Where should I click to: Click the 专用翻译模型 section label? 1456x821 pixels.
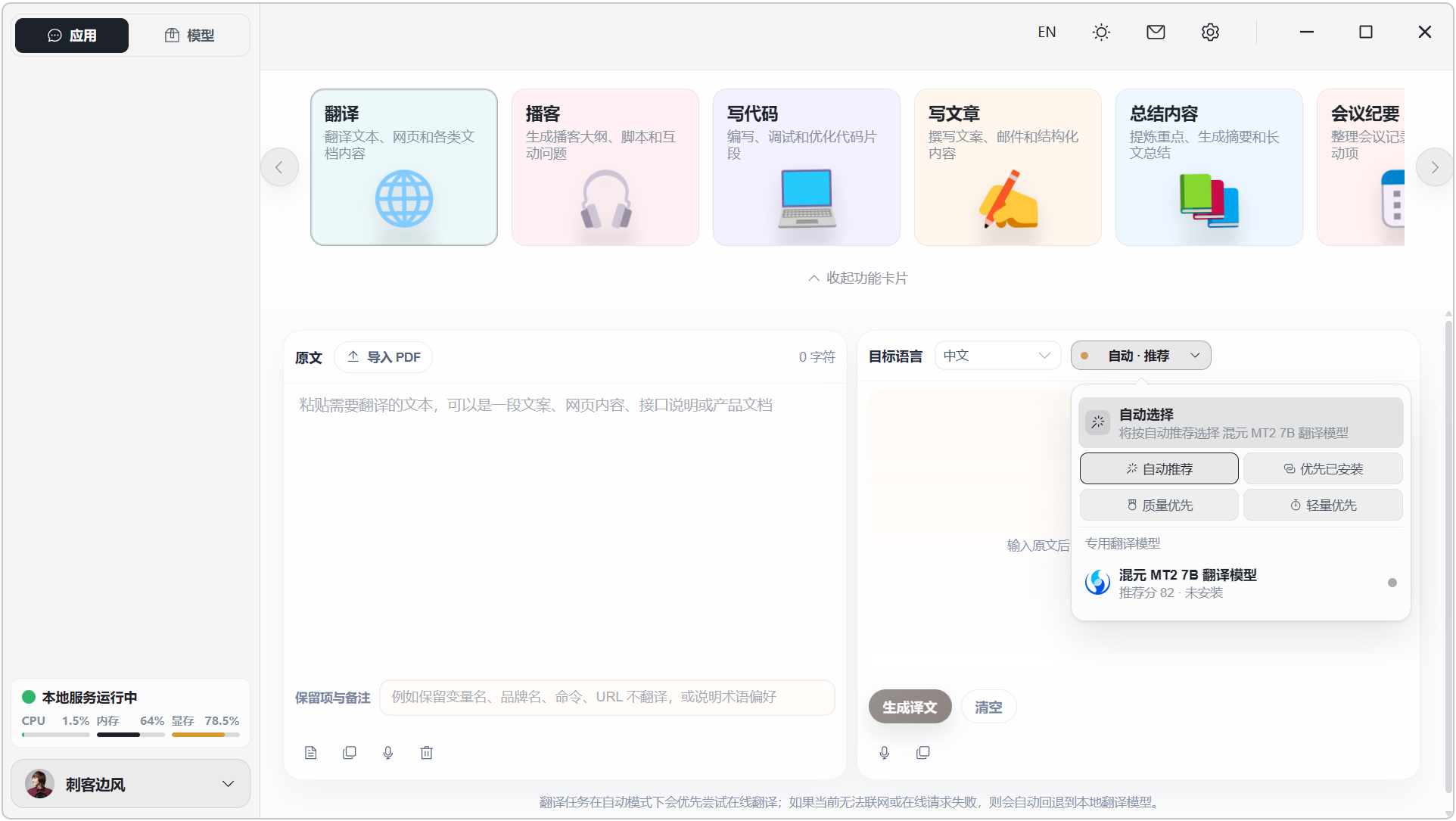[x=1123, y=543]
